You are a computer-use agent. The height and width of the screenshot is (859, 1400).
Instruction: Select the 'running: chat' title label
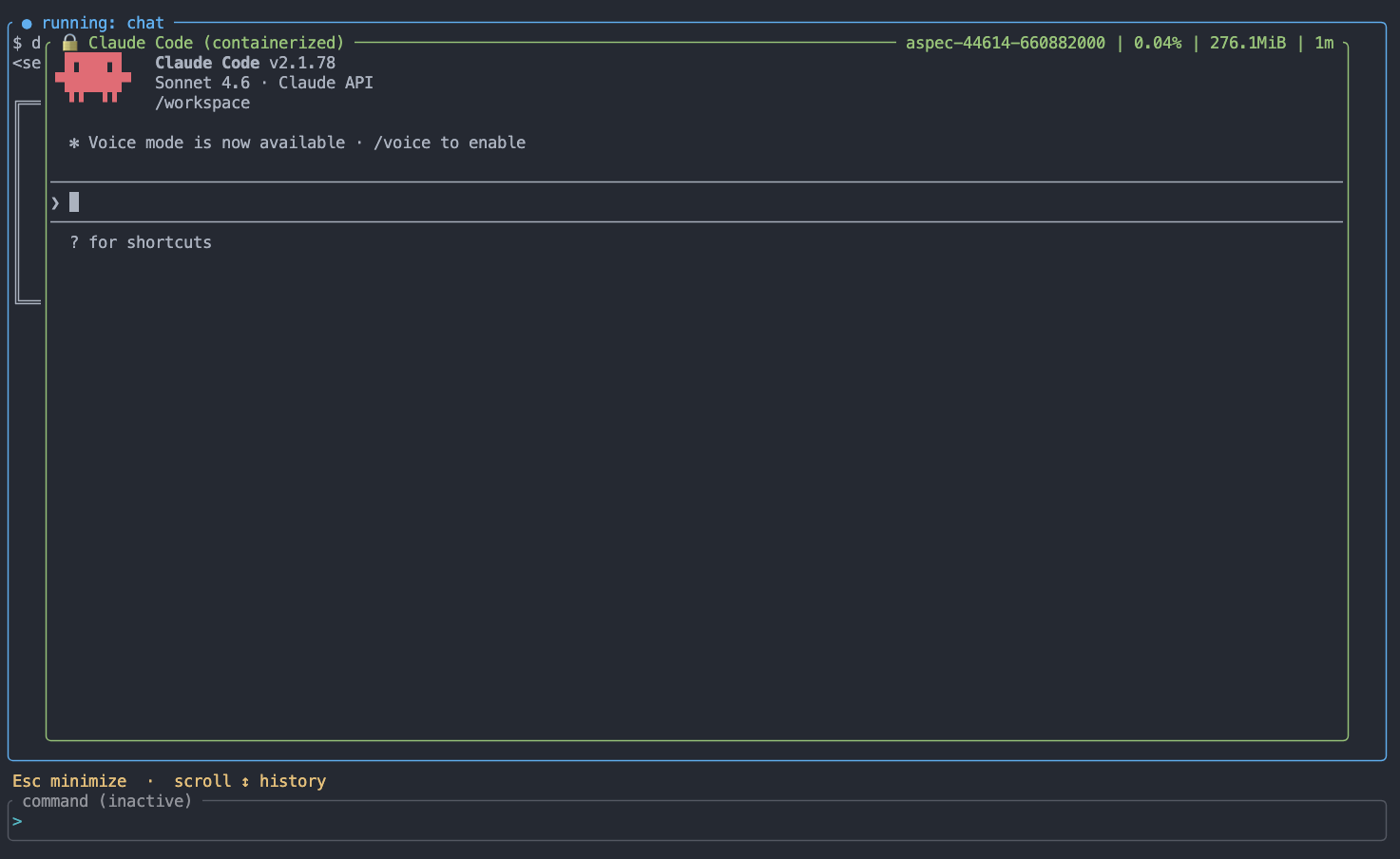[x=103, y=23]
